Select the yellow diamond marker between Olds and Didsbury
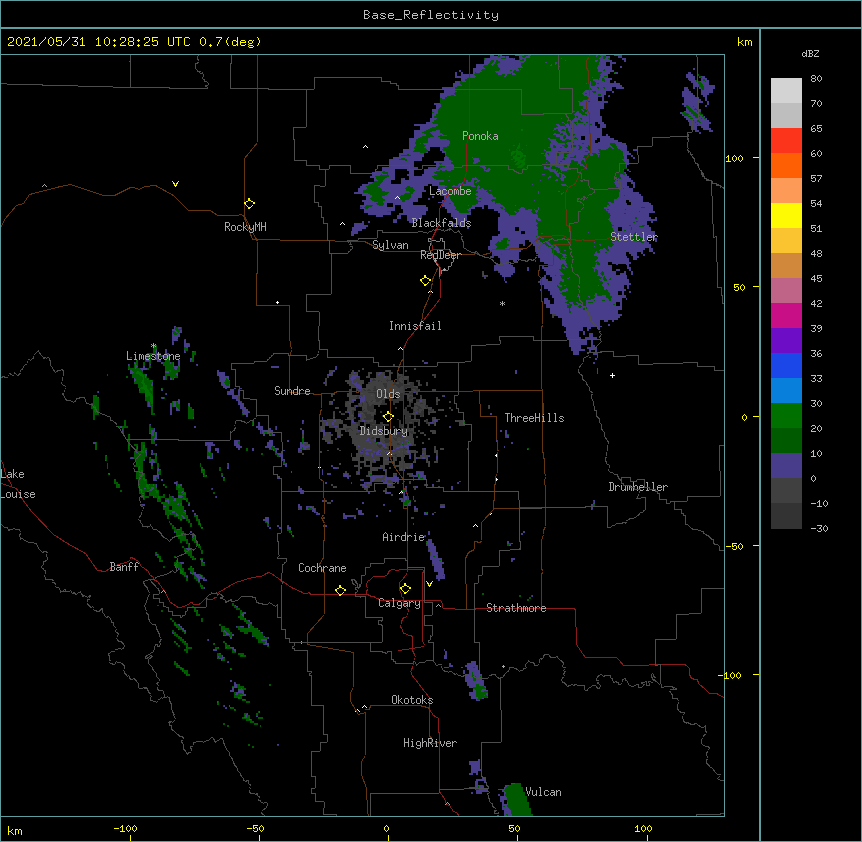This screenshot has width=862, height=842. tap(388, 417)
